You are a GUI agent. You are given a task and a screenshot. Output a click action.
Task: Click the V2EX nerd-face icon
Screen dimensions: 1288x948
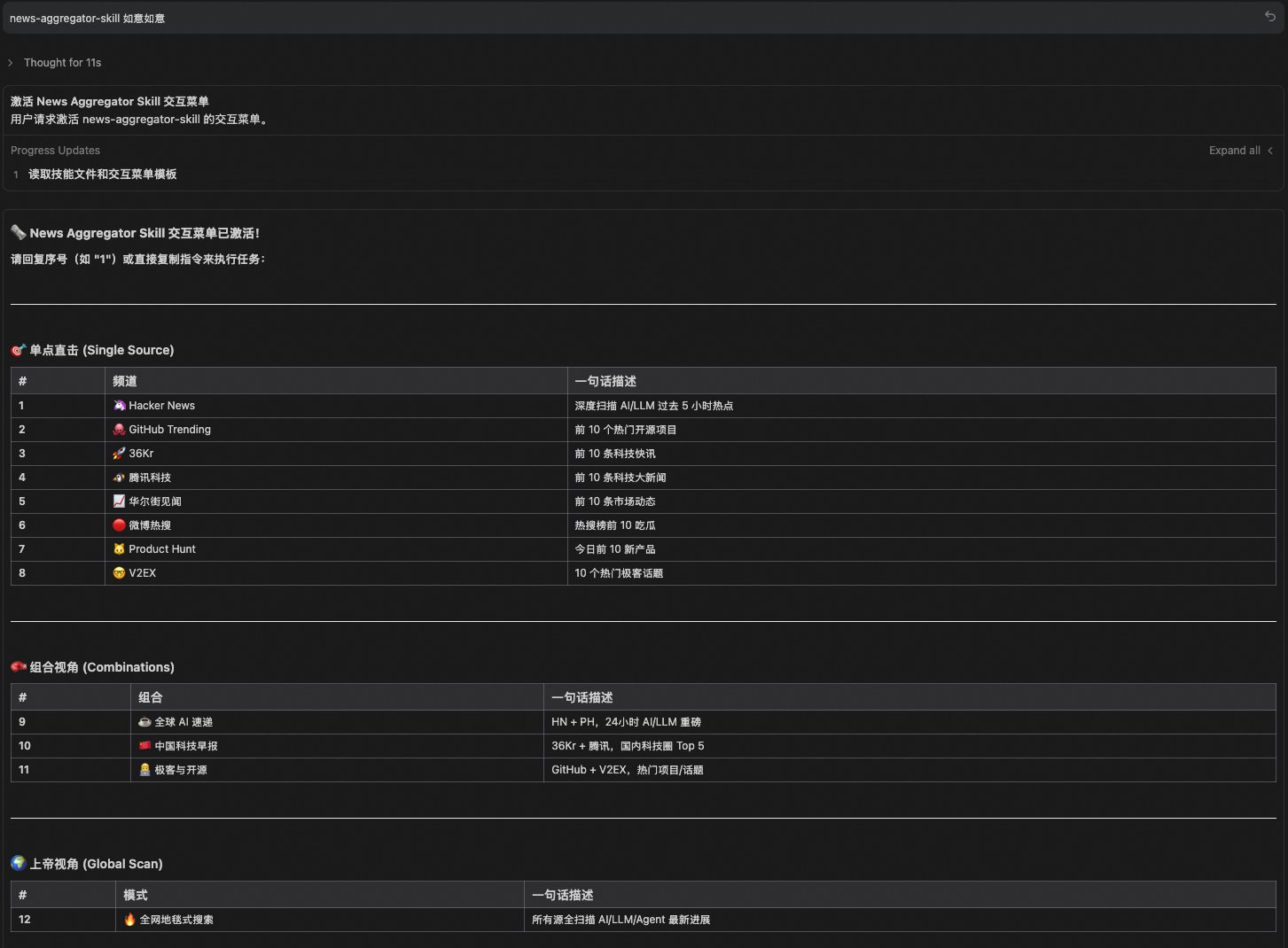(119, 573)
